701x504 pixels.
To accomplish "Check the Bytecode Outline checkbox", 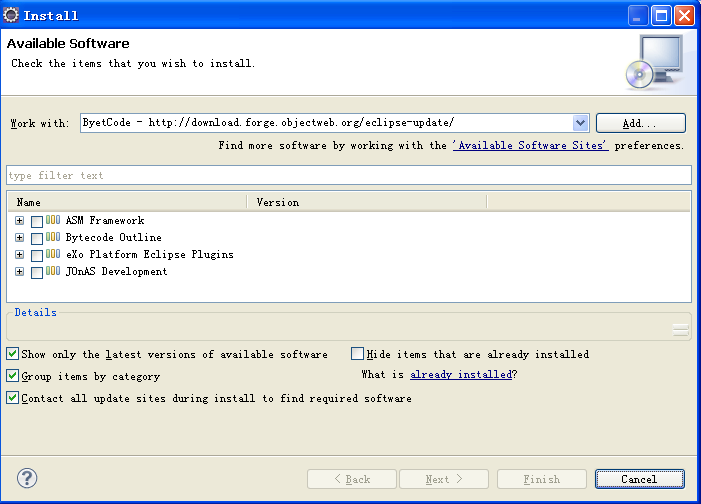I will pos(37,238).
